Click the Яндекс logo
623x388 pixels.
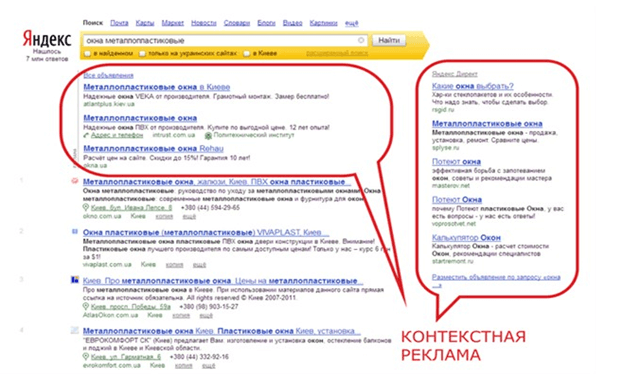[x=47, y=40]
